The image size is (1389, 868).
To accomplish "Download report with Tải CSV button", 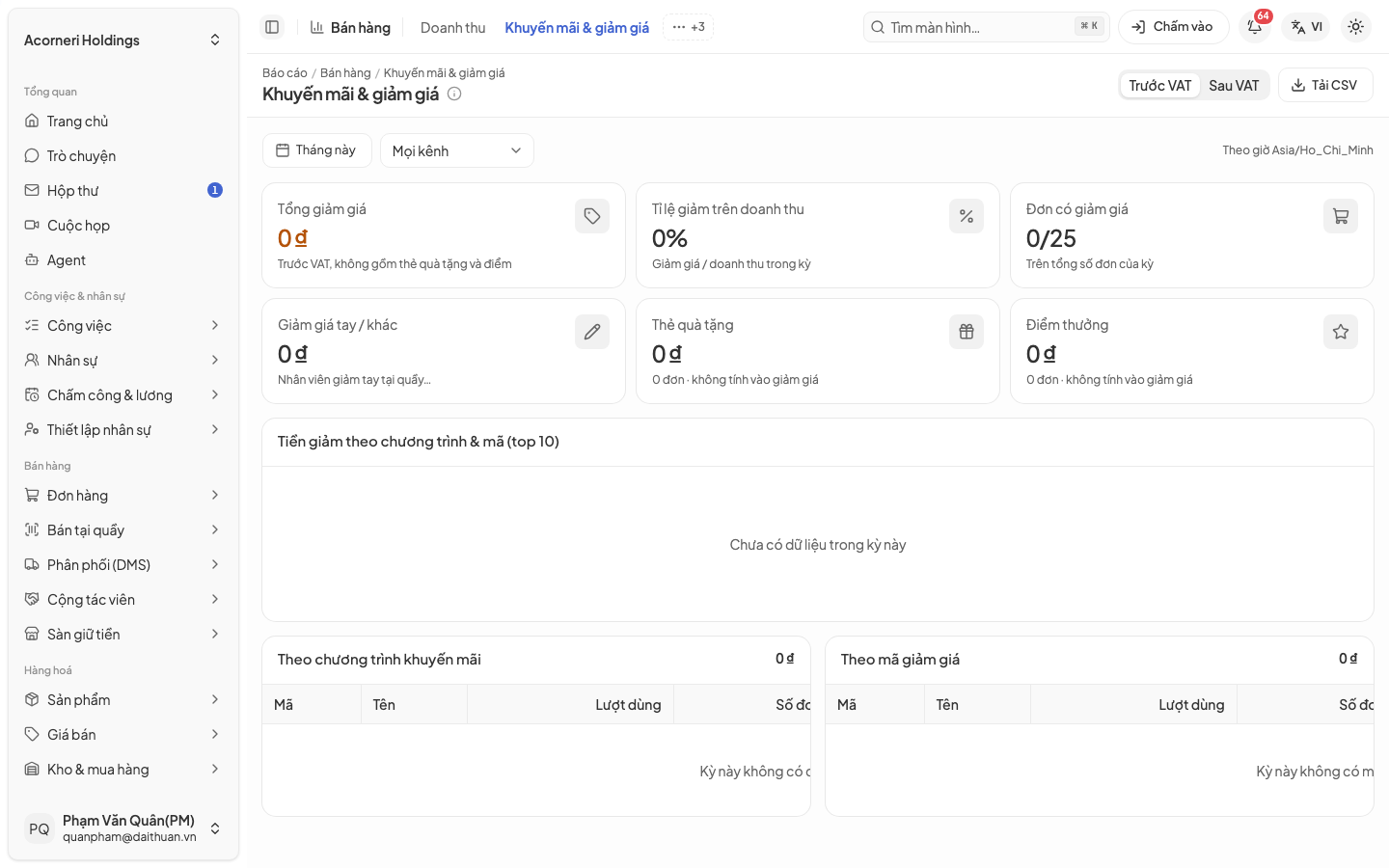I will point(1325,85).
